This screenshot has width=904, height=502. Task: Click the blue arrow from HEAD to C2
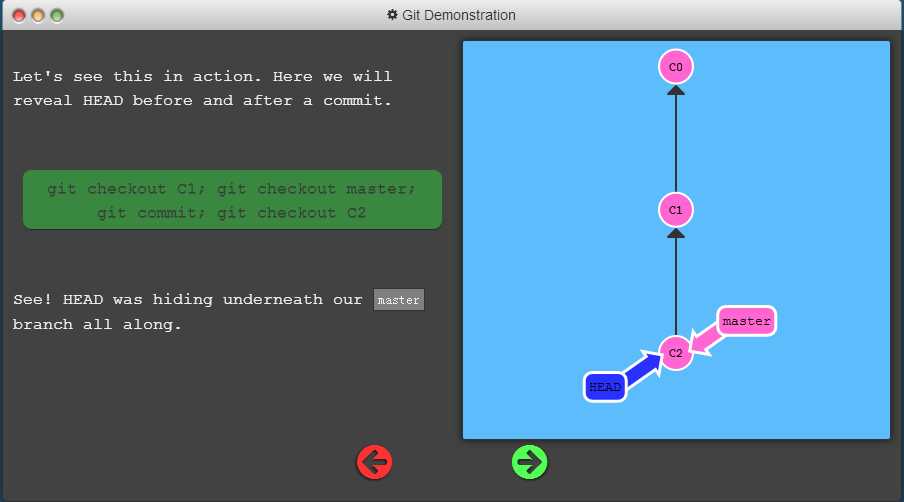[644, 367]
